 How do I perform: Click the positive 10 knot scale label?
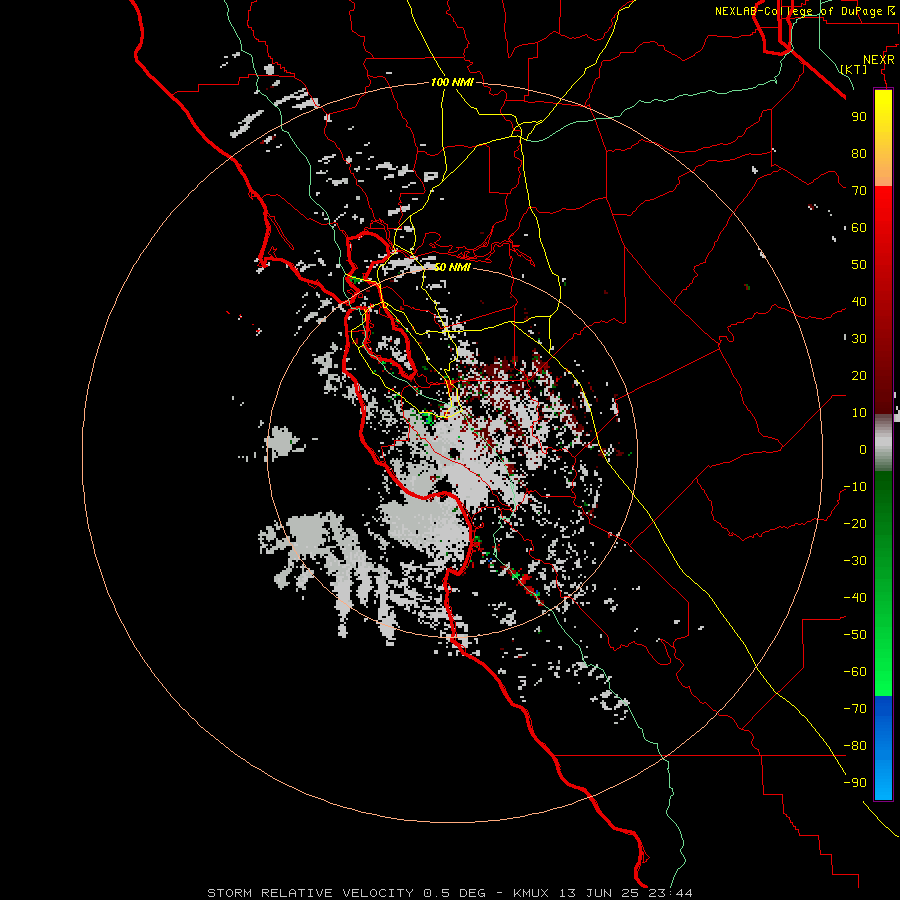point(859,413)
